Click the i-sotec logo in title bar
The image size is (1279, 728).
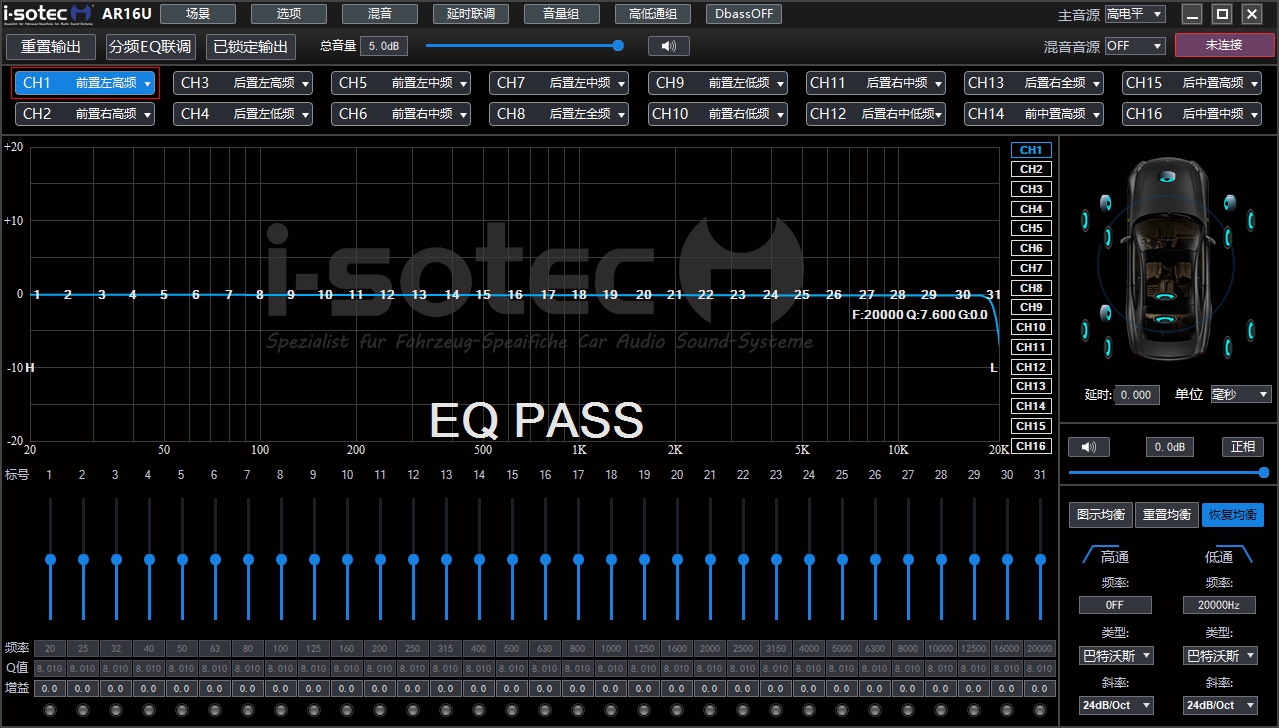[49, 14]
